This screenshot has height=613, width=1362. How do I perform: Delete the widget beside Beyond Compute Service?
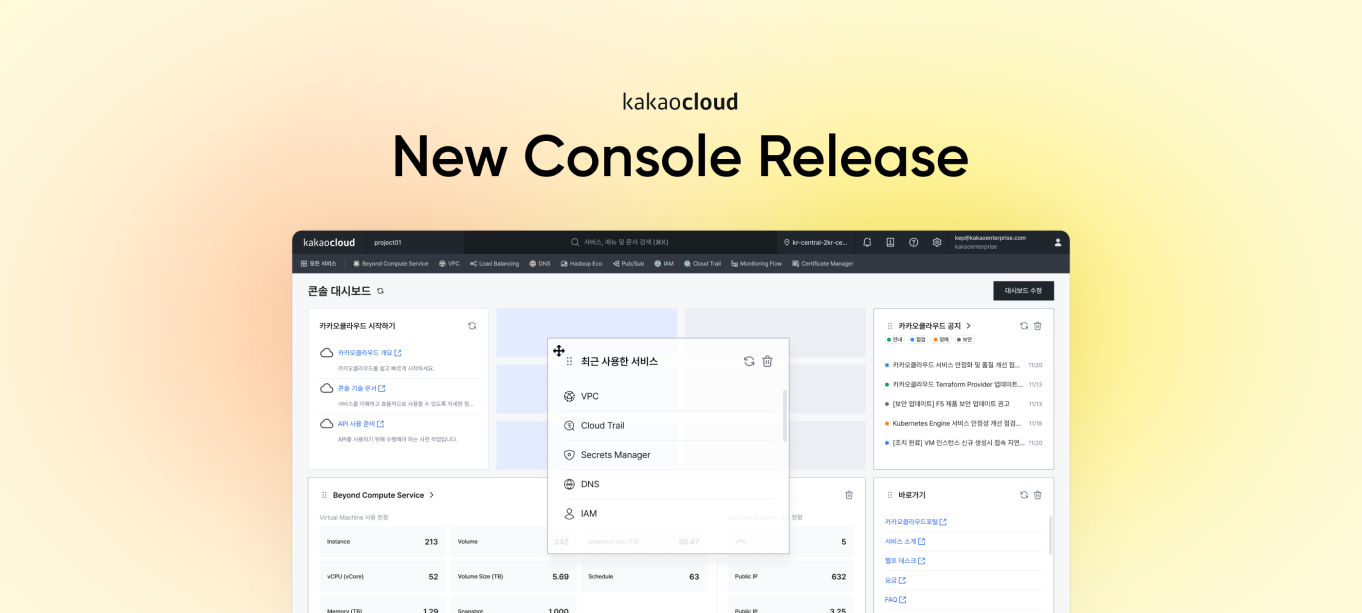849,495
